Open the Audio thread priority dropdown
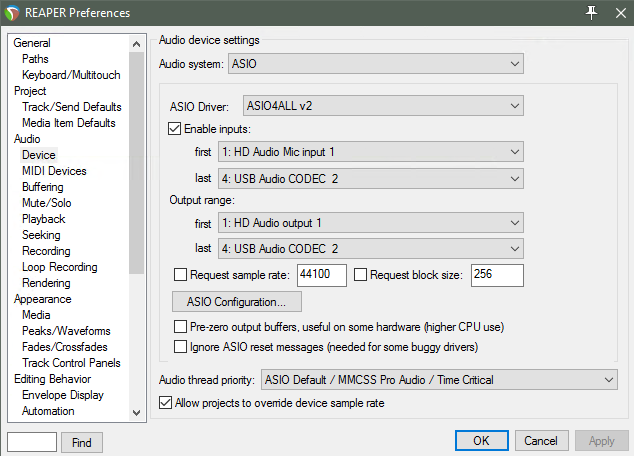The image size is (634, 456). [x=439, y=380]
